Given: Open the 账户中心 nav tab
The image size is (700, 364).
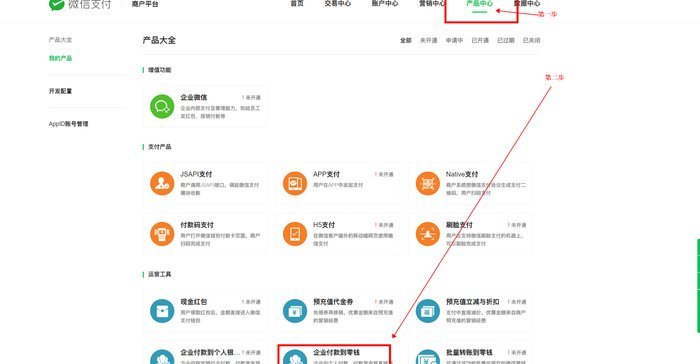Looking at the screenshot, I should coord(385,4).
